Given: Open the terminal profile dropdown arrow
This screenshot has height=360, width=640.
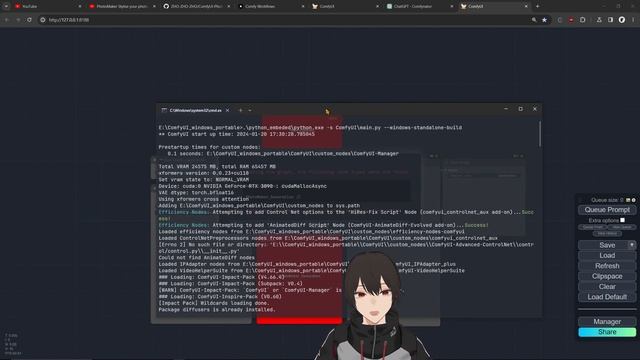Looking at the screenshot, I should tap(250, 110).
